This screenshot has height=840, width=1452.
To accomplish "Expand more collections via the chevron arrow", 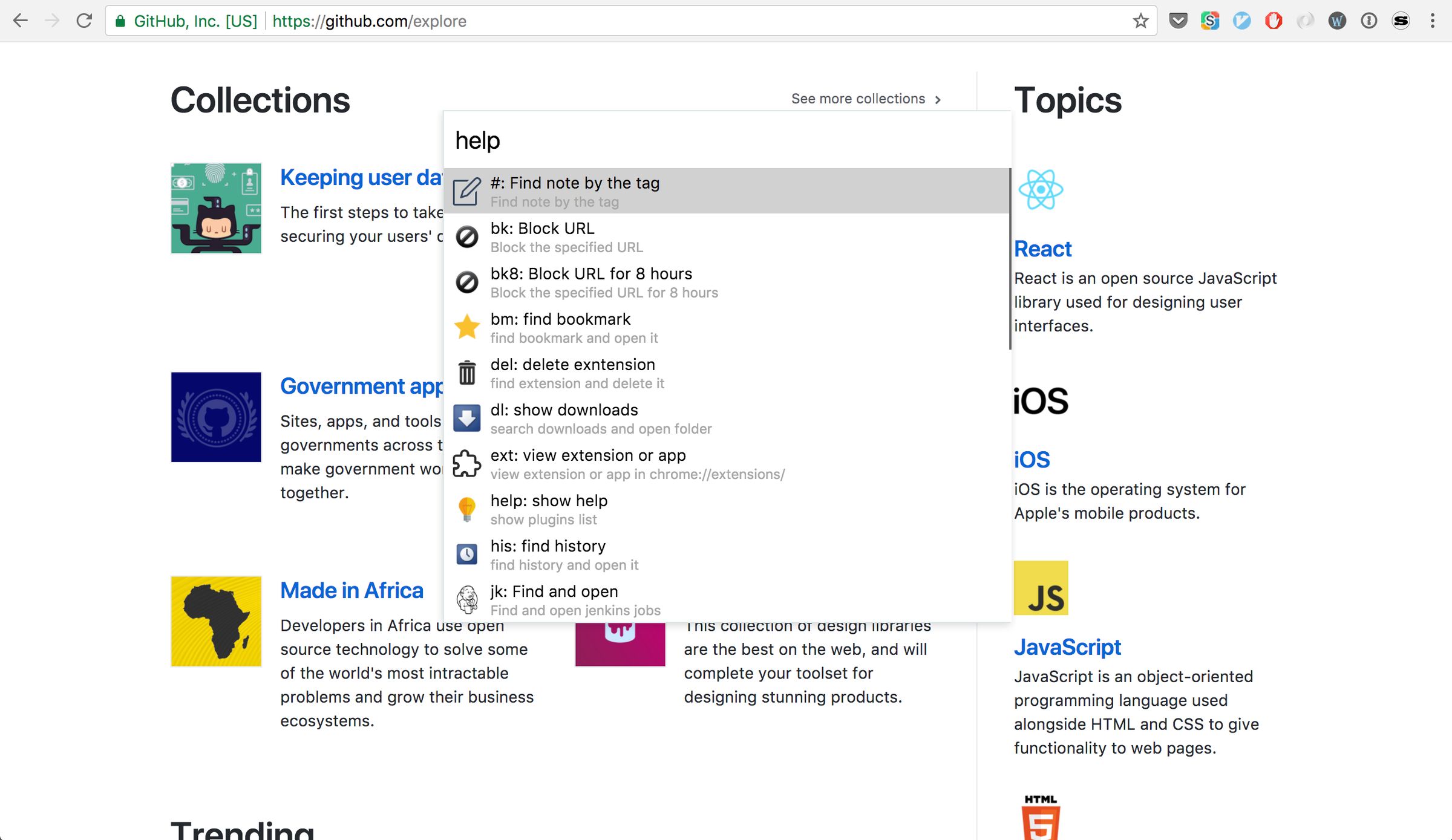I will point(938,100).
